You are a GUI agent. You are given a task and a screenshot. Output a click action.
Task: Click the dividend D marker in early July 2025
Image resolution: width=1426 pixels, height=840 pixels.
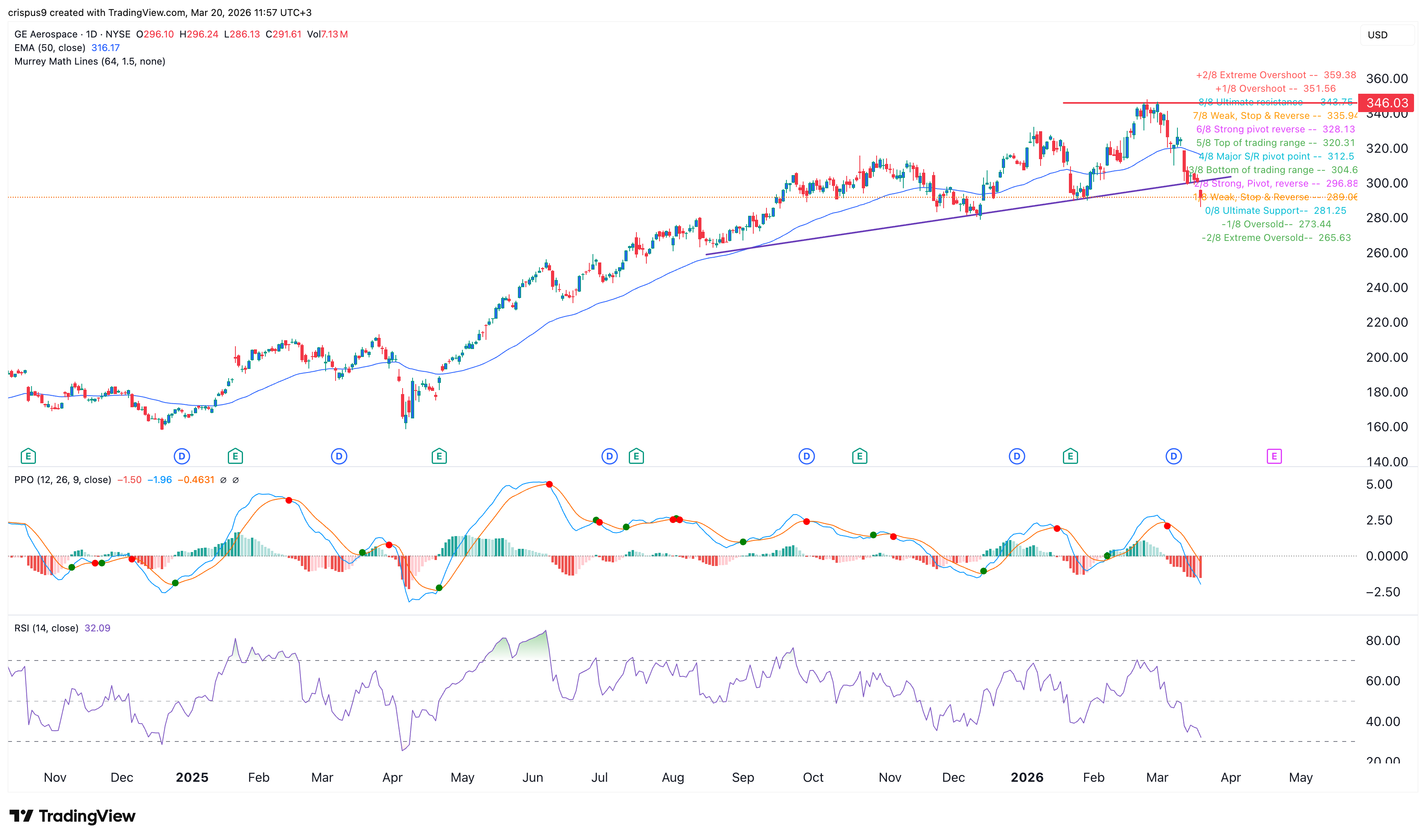coord(609,456)
